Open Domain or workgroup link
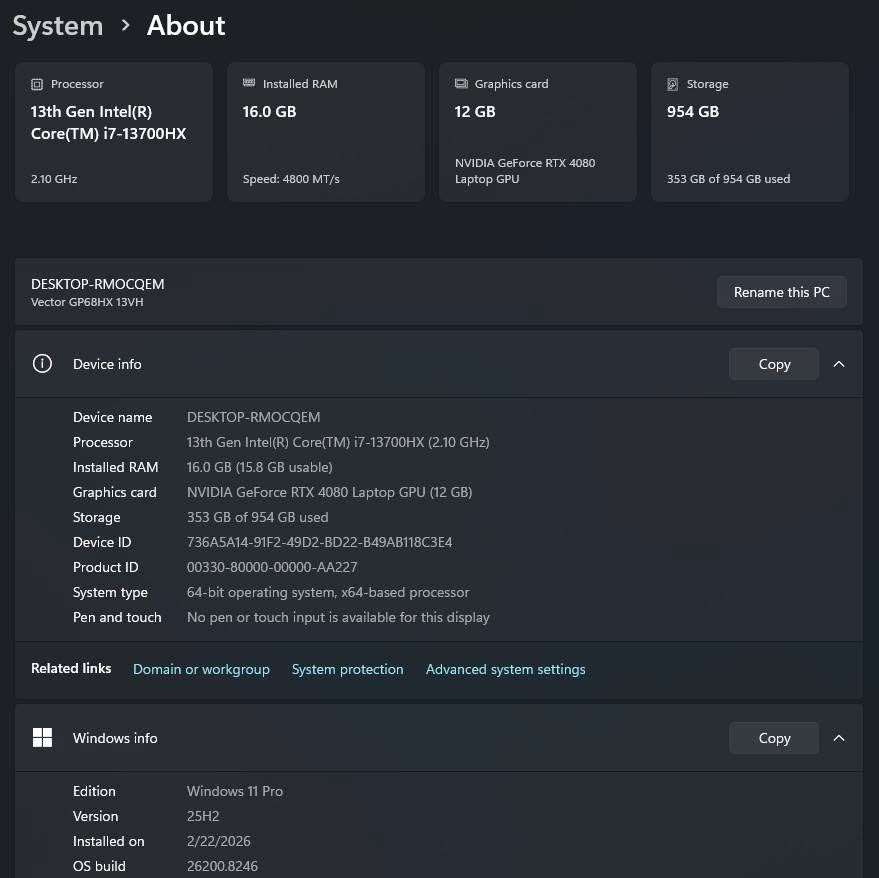This screenshot has height=878, width=879. pos(201,669)
